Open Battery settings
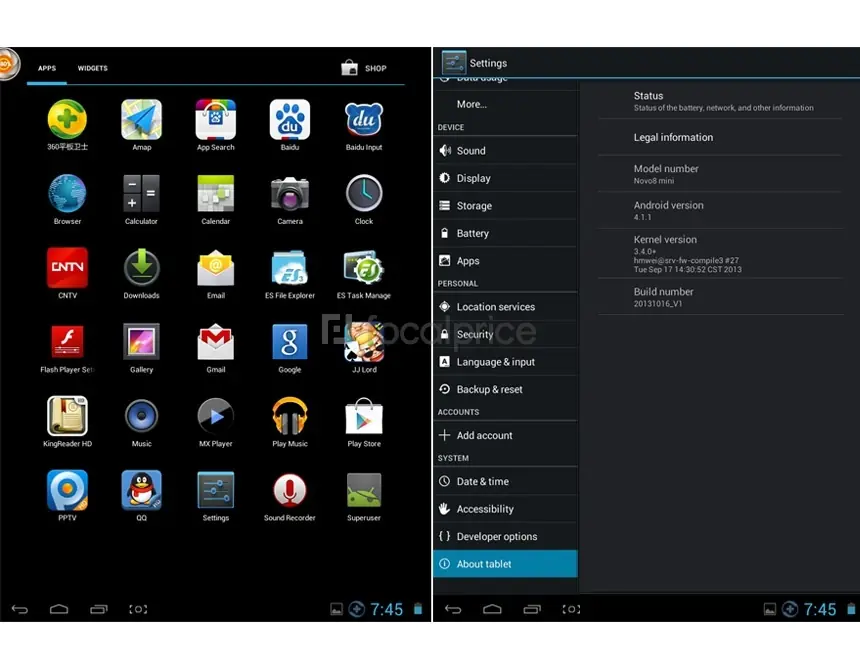Image resolution: width=860 pixels, height=666 pixels. tap(505, 233)
